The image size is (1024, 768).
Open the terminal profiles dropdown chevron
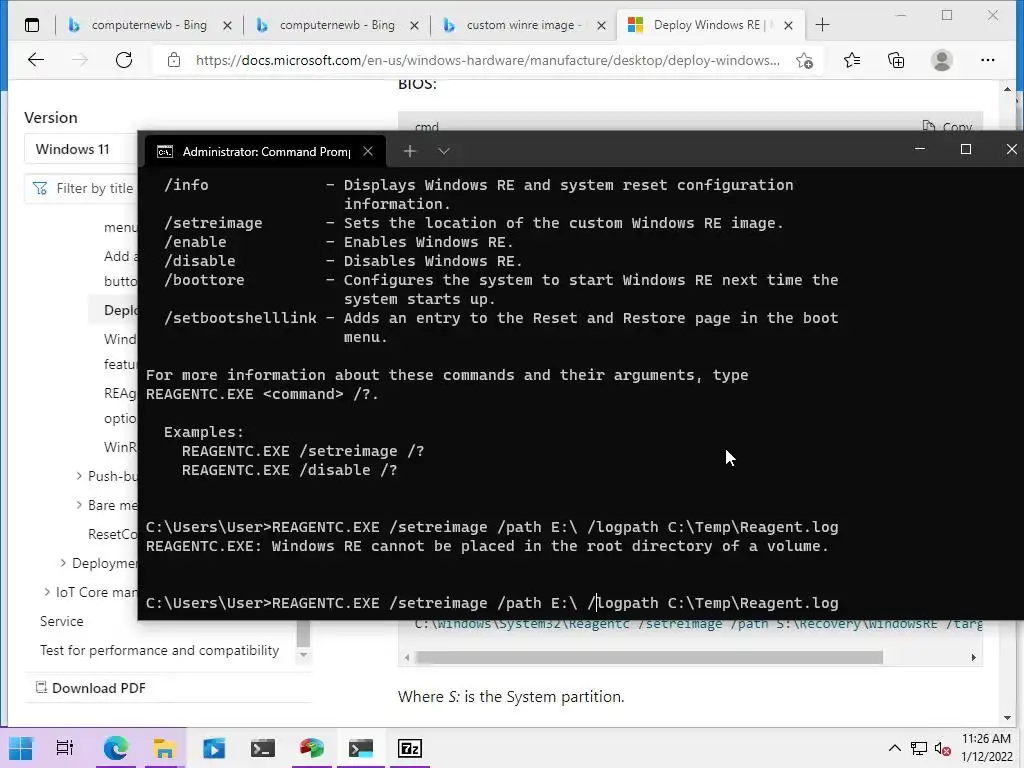coord(443,152)
